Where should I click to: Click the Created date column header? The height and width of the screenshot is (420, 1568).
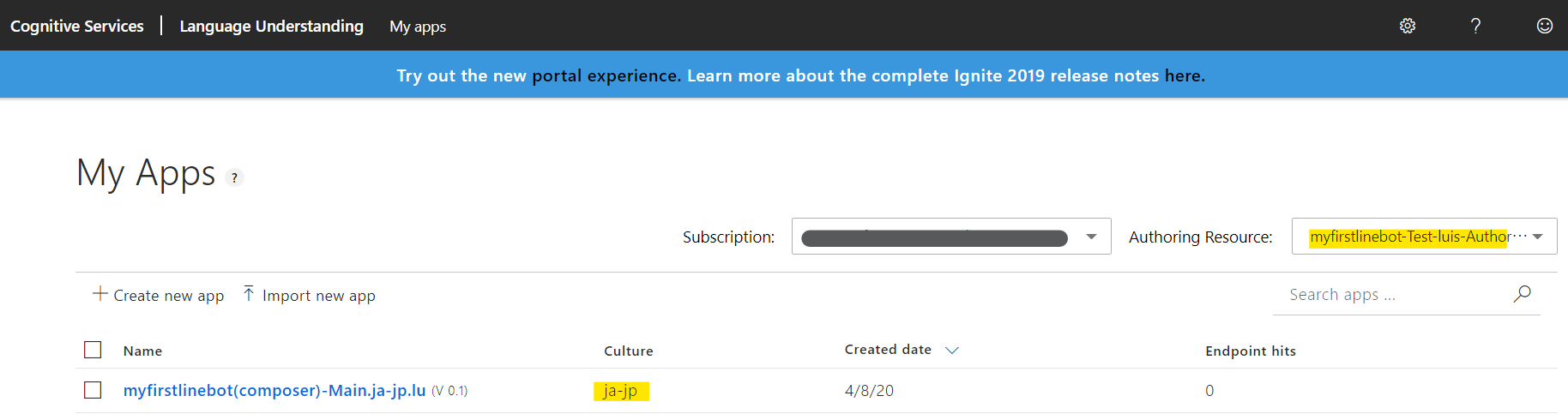pyautogui.click(x=888, y=350)
